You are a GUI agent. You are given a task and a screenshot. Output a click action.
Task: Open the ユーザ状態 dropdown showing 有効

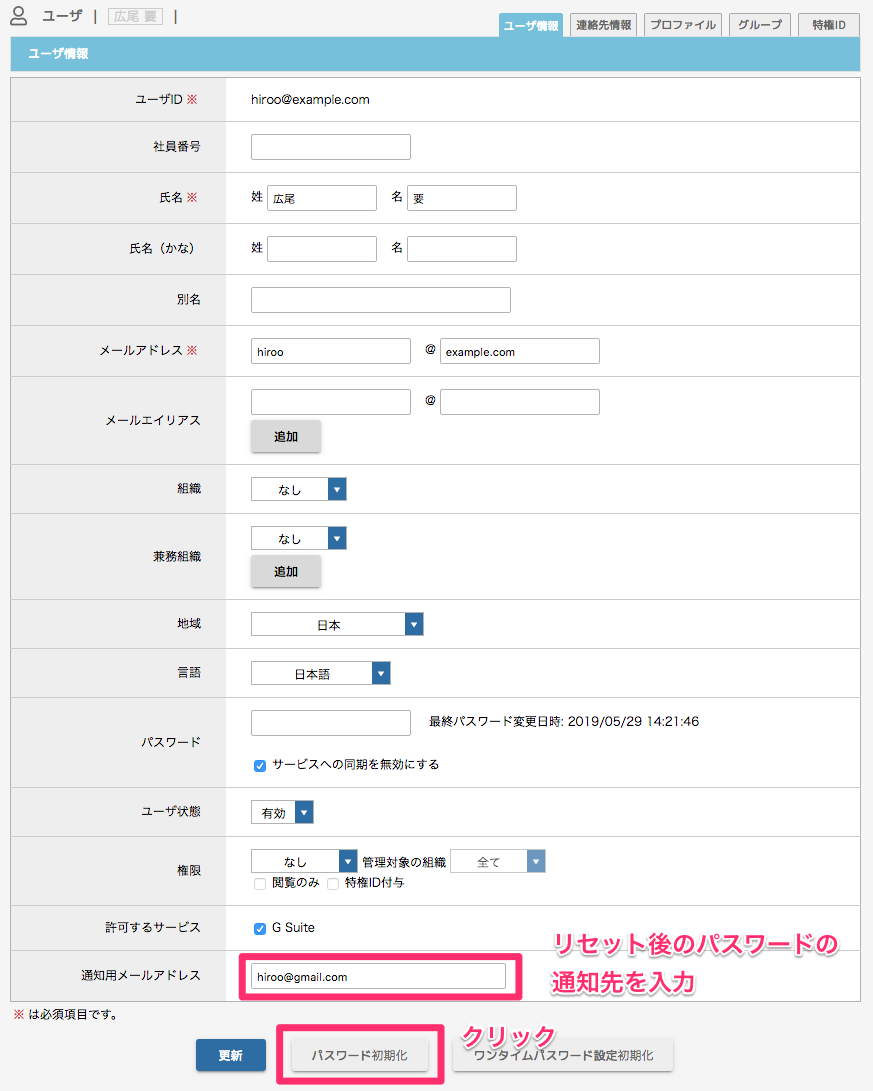[x=282, y=813]
